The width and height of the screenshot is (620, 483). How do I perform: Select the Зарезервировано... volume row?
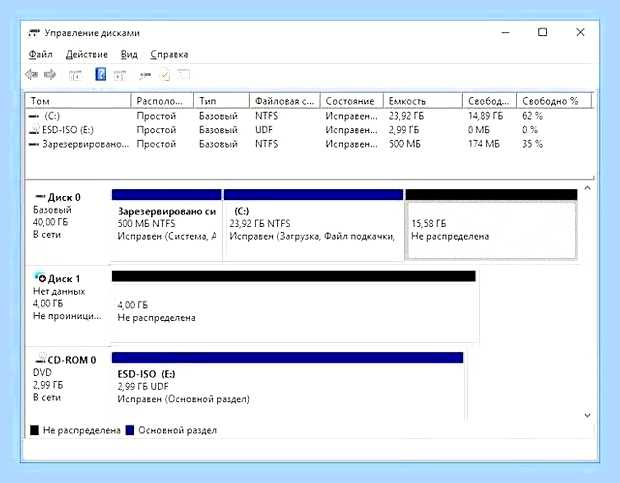point(309,144)
